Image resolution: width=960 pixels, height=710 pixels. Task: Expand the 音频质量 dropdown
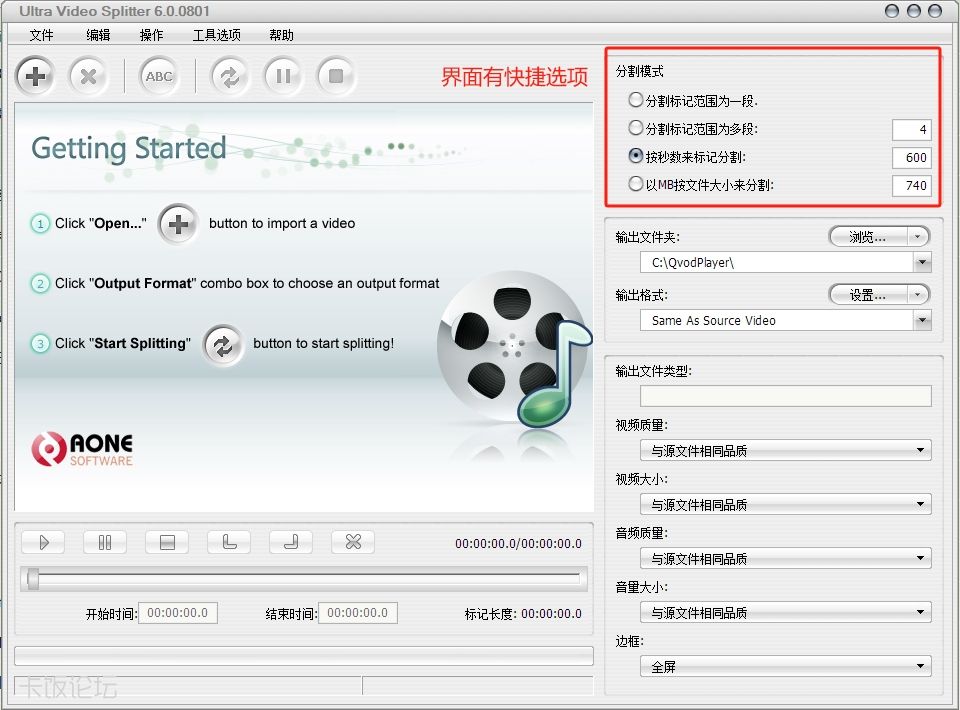point(786,558)
